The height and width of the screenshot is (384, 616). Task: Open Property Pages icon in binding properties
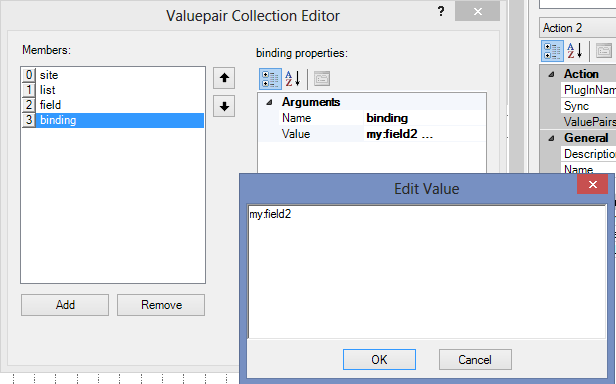(322, 79)
